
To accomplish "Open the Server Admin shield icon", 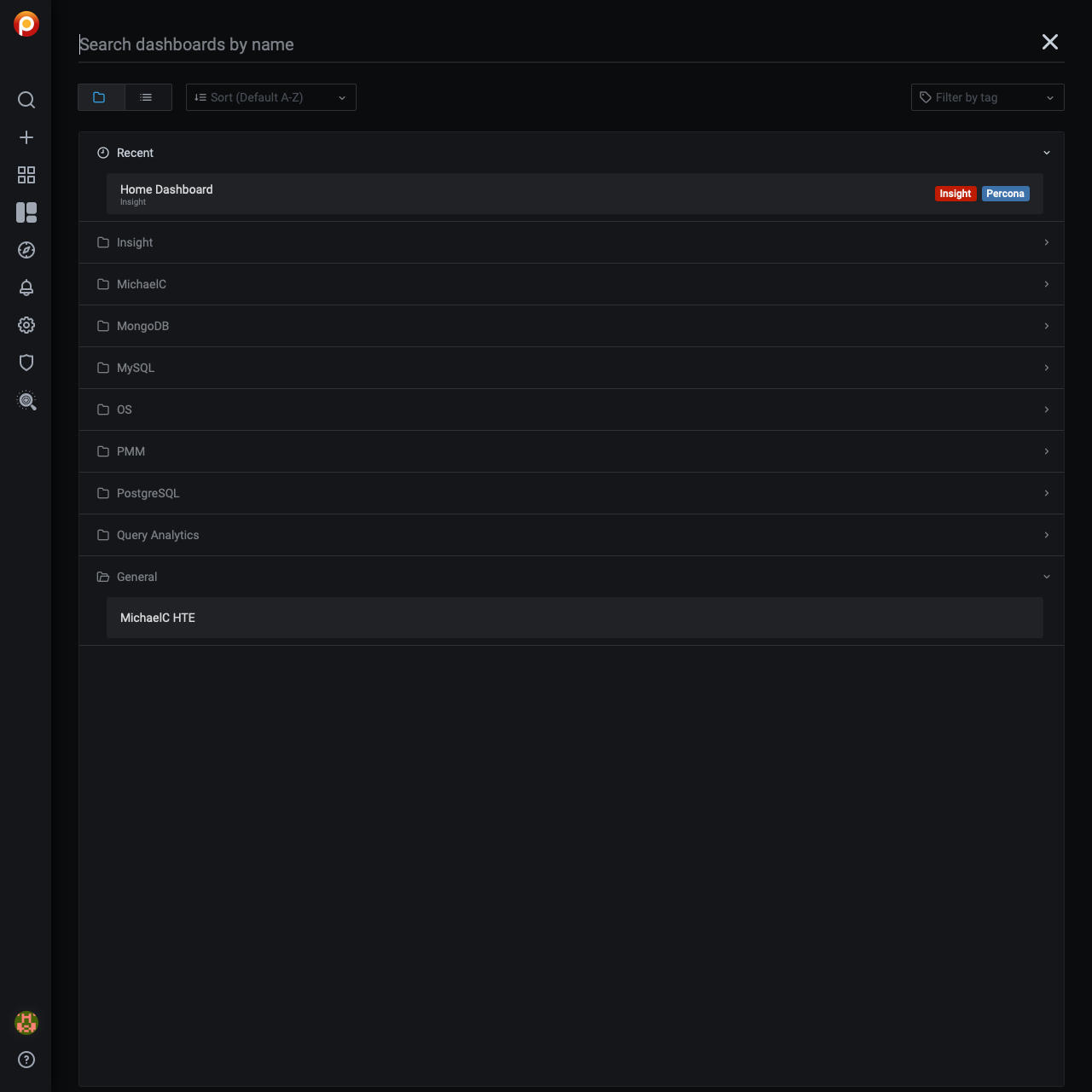I will coord(26,363).
